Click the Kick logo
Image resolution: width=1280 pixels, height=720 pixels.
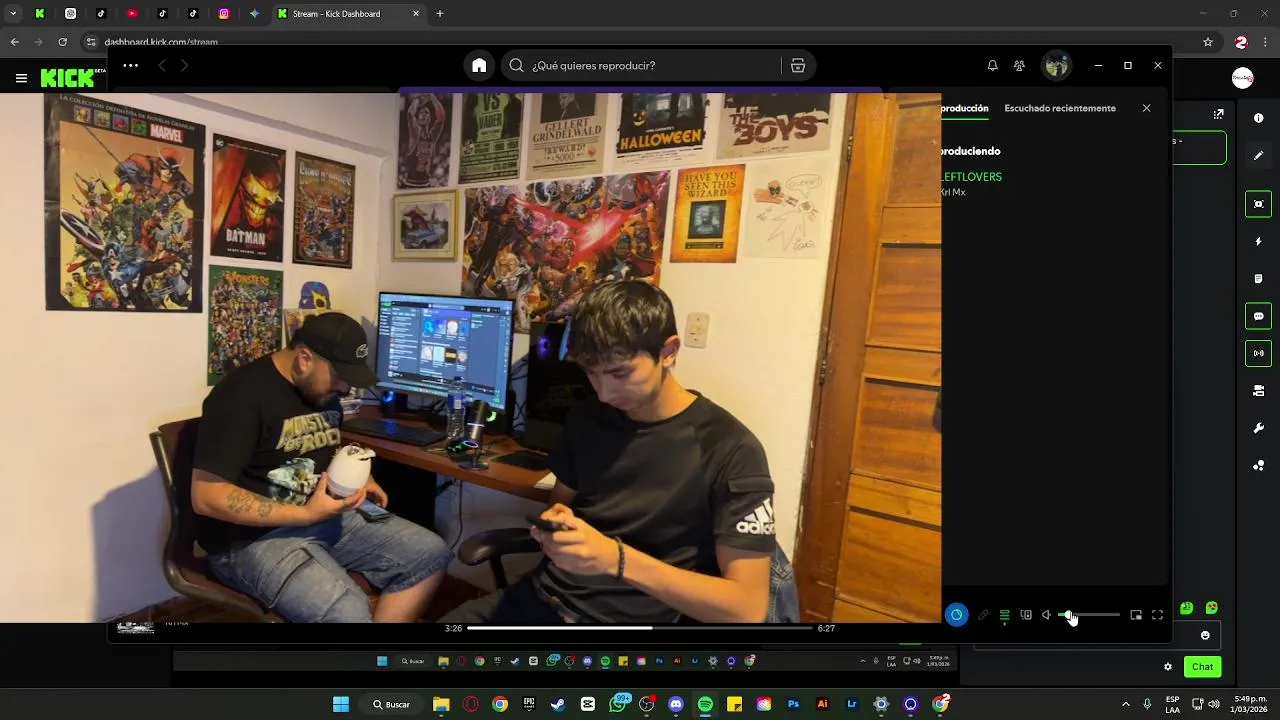click(67, 78)
